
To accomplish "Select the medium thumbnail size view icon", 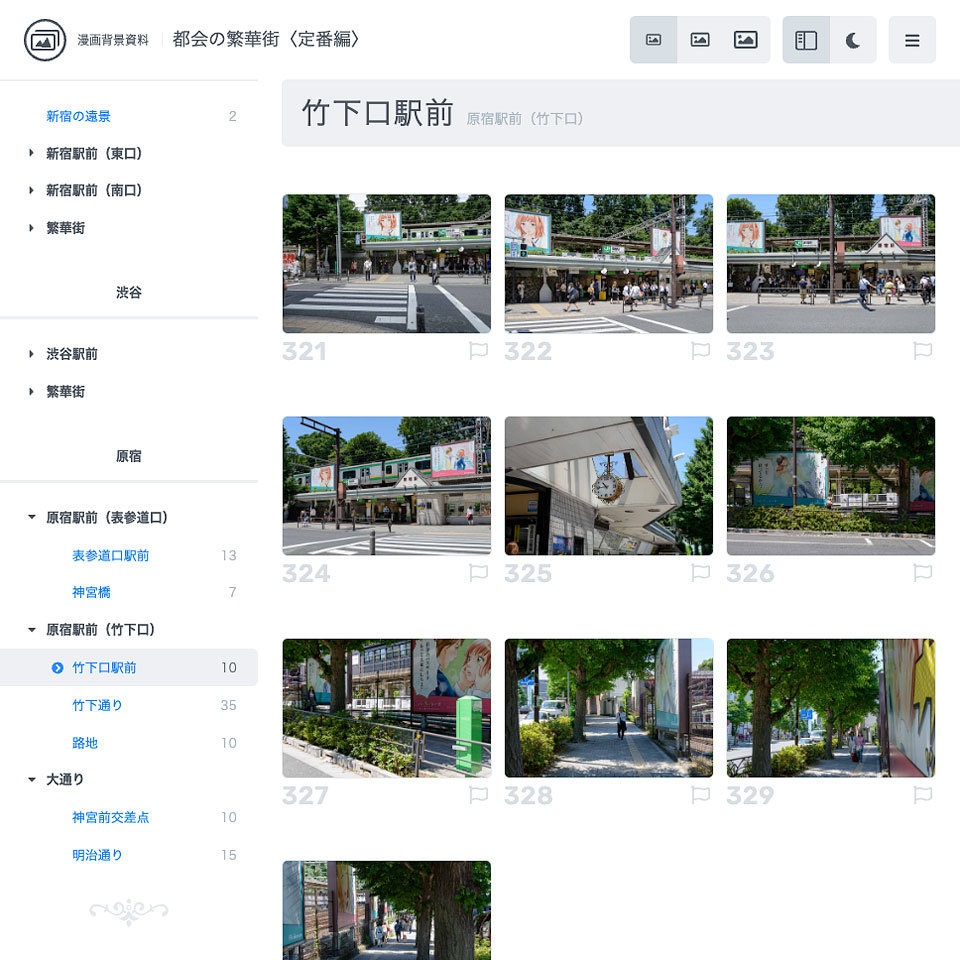I will 700,40.
